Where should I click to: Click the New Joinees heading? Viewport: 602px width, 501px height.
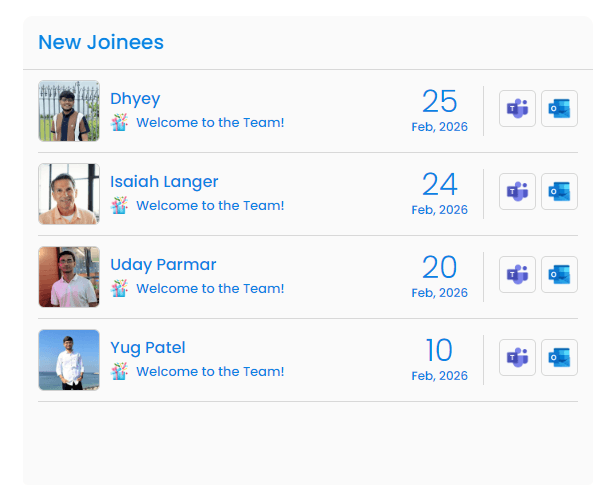tap(101, 42)
